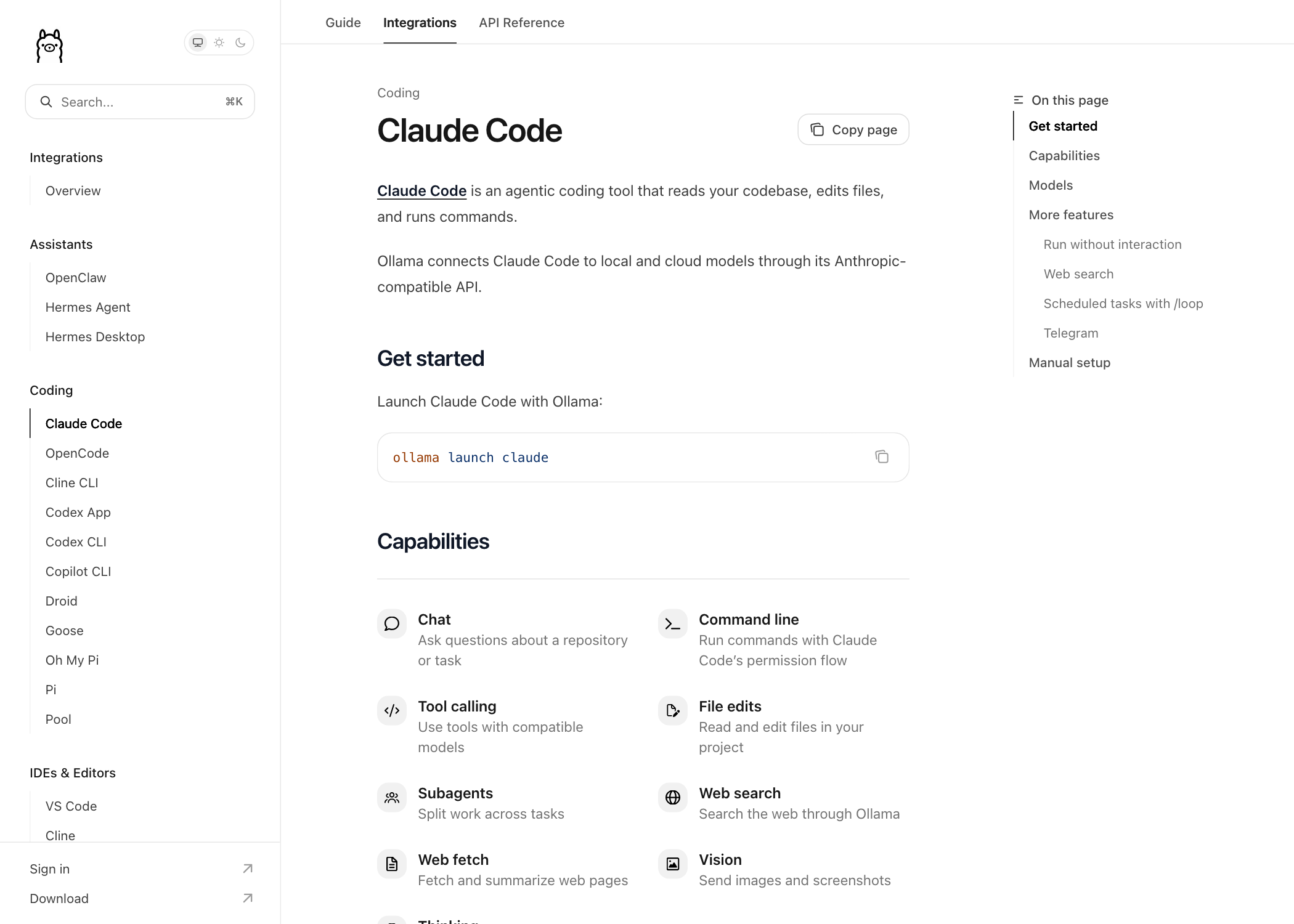This screenshot has width=1294, height=924.
Task: Jump to Web search in page outline
Action: click(x=1078, y=274)
